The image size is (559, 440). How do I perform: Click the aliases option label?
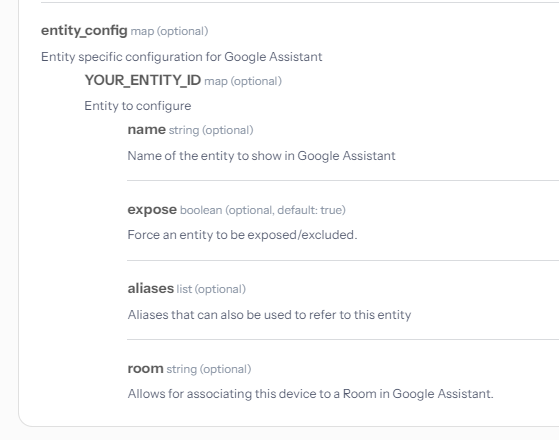click(150, 288)
